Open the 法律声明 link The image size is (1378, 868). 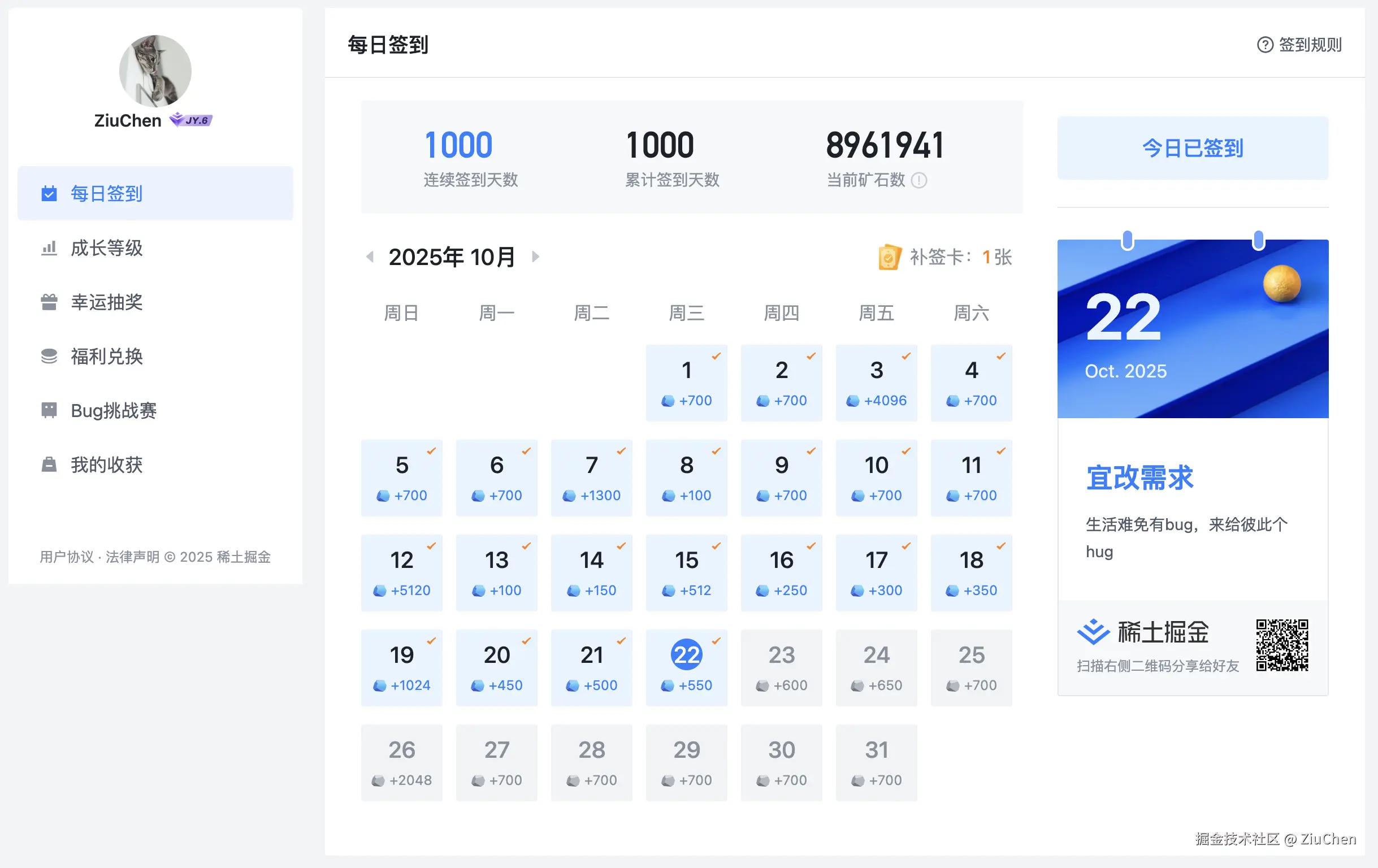point(133,556)
